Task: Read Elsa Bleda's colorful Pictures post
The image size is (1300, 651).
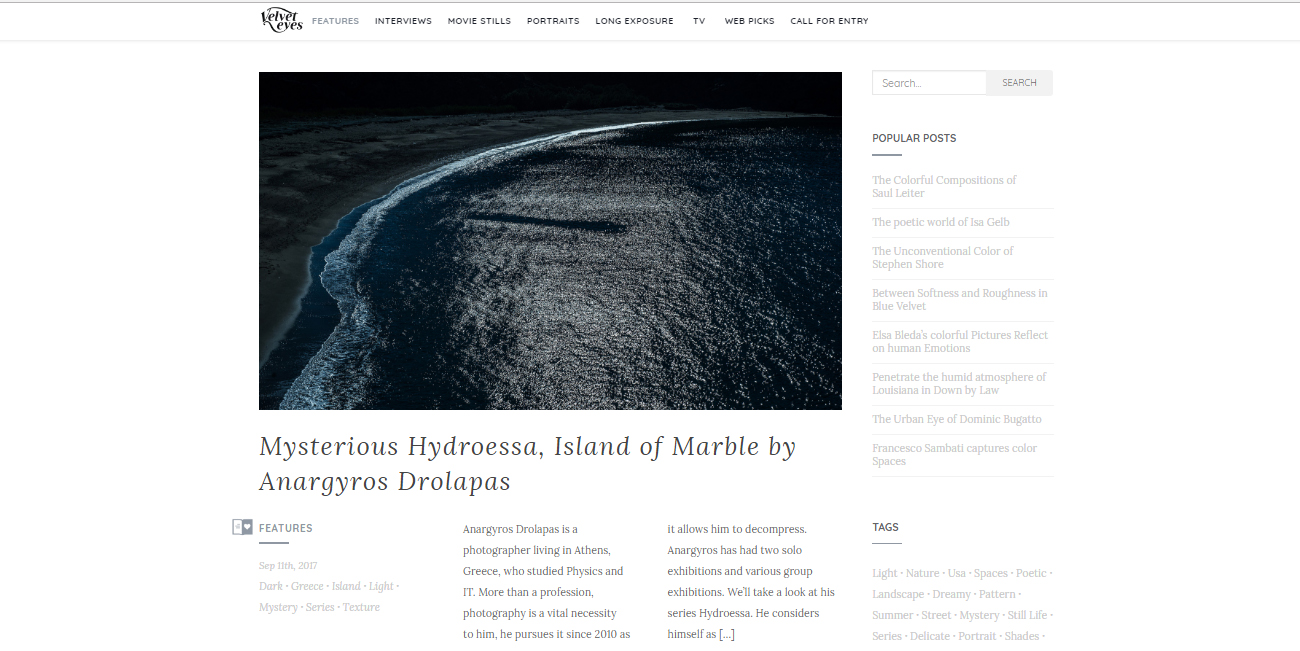Action: coord(960,342)
